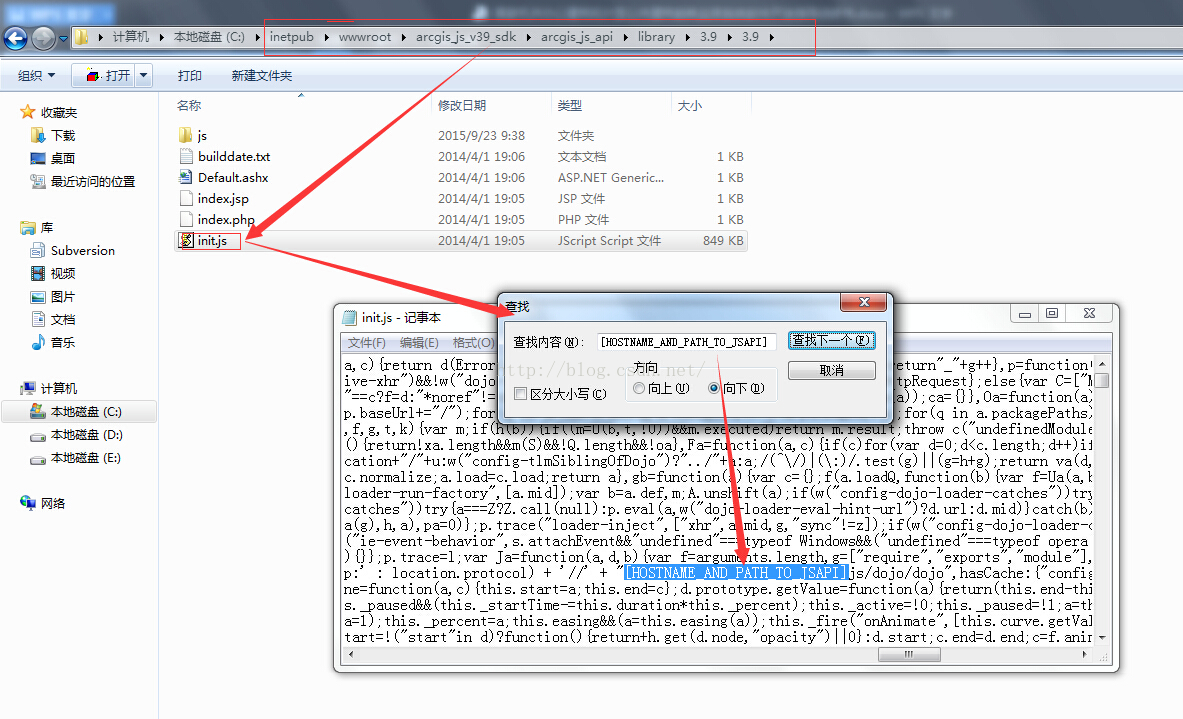
Task: Close the 查找 find dialog
Action: click(863, 303)
